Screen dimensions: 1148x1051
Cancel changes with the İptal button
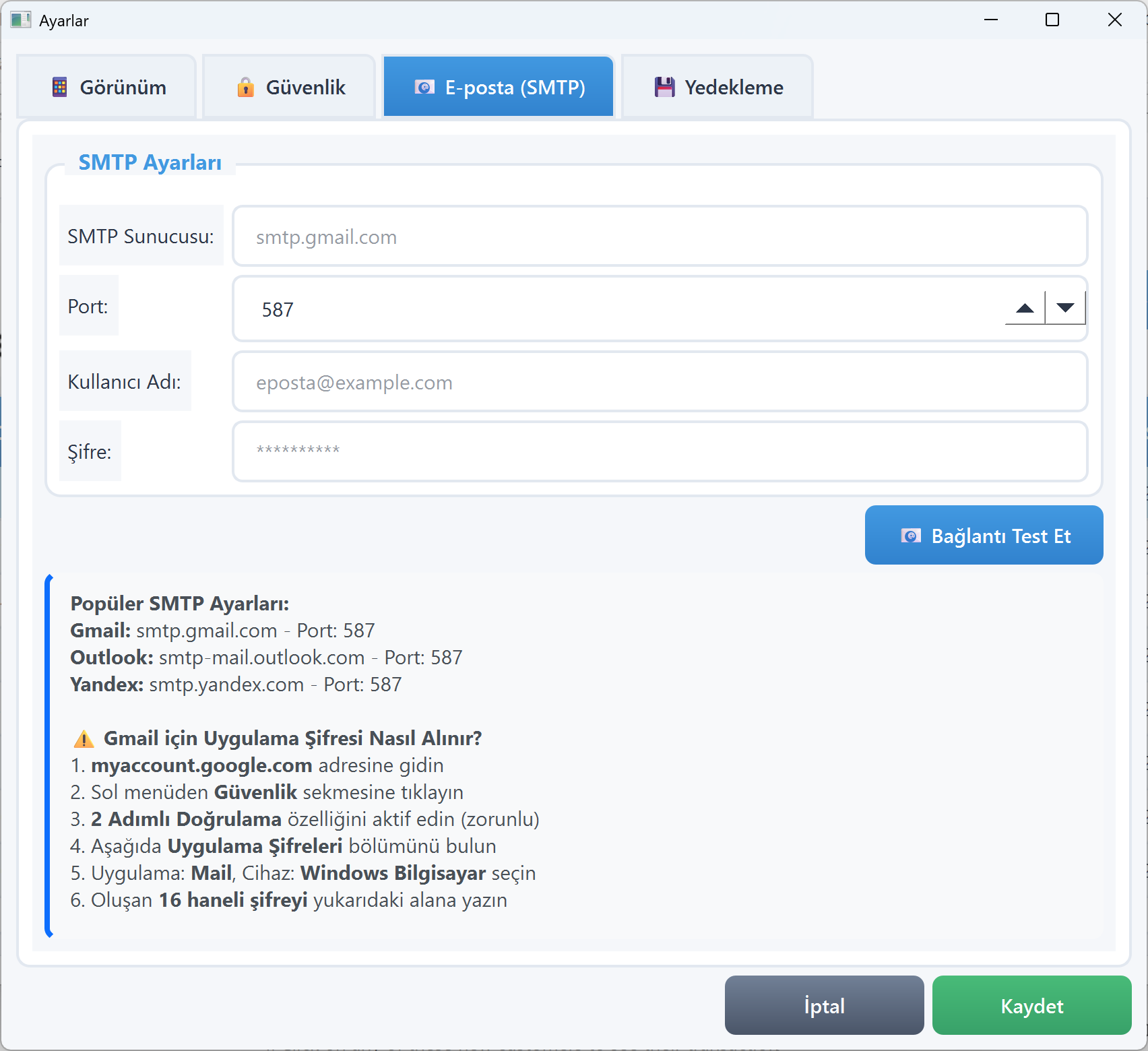click(824, 1006)
